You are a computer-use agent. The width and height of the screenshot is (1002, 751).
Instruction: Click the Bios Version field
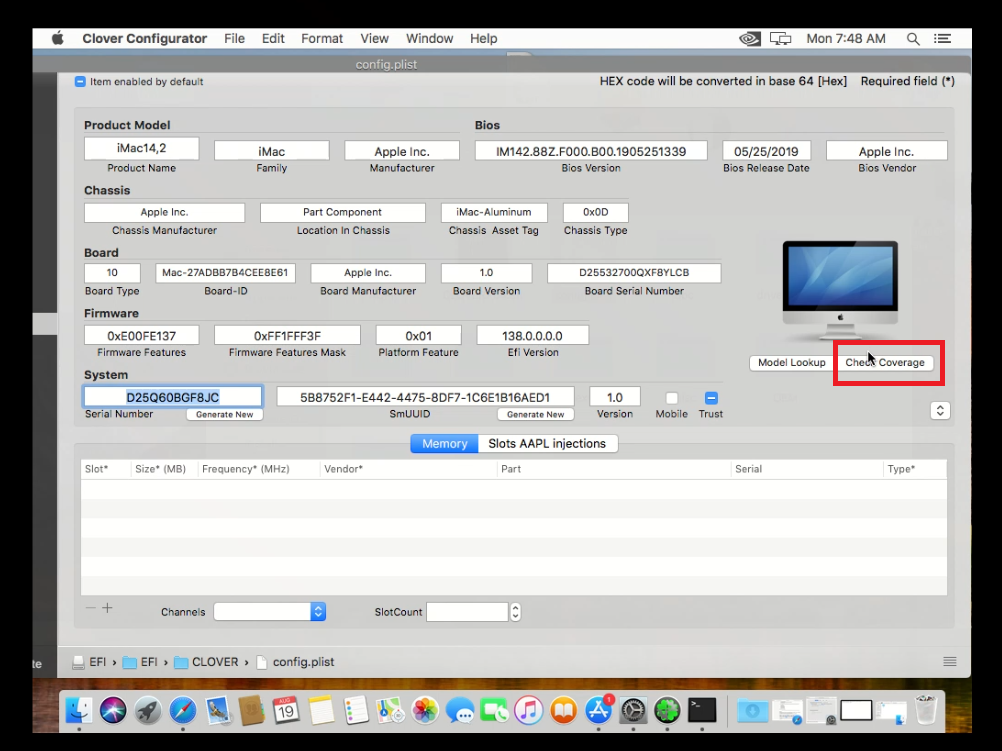click(x=590, y=151)
